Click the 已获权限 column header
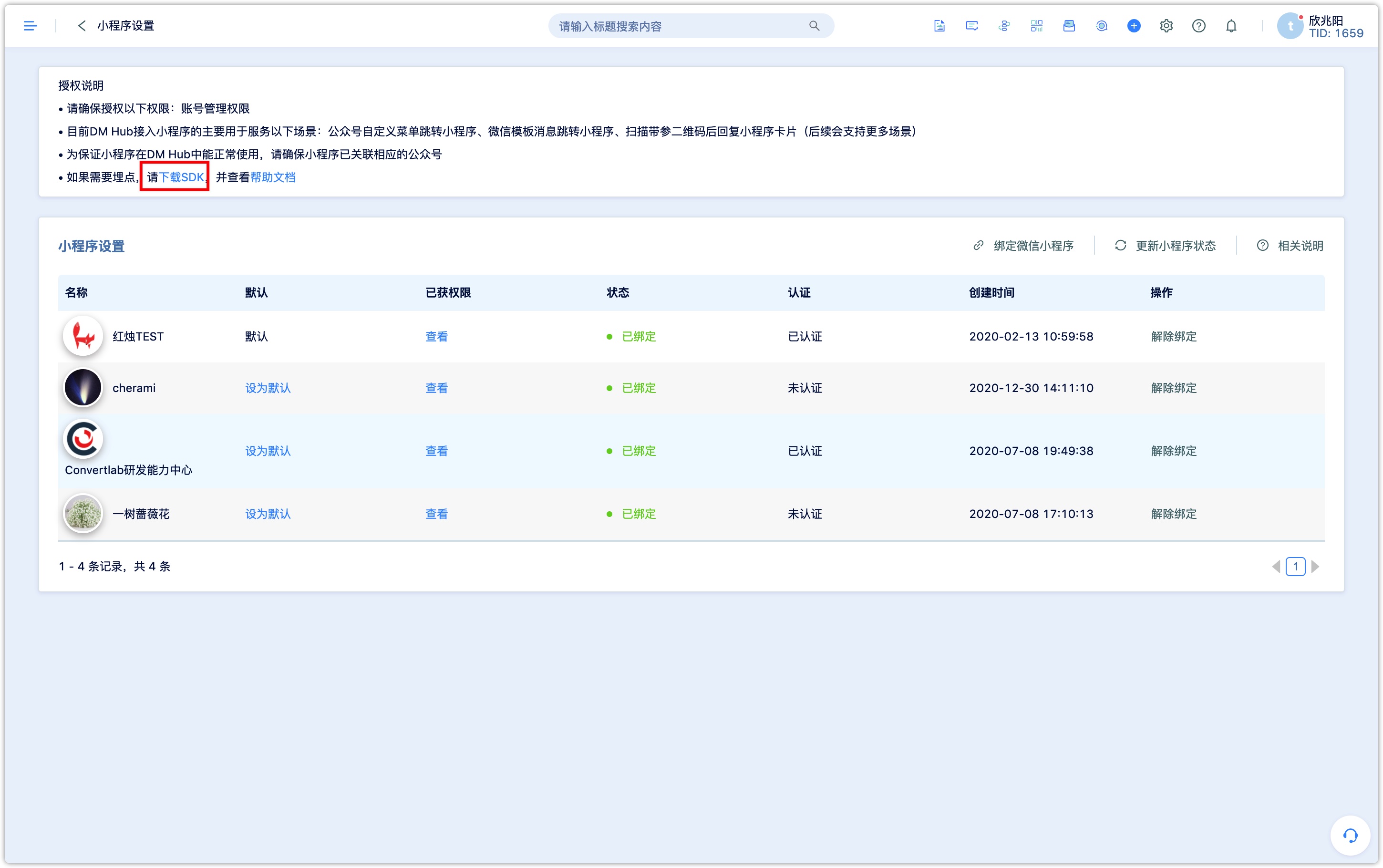The height and width of the screenshot is (868, 1383). pyautogui.click(x=448, y=293)
